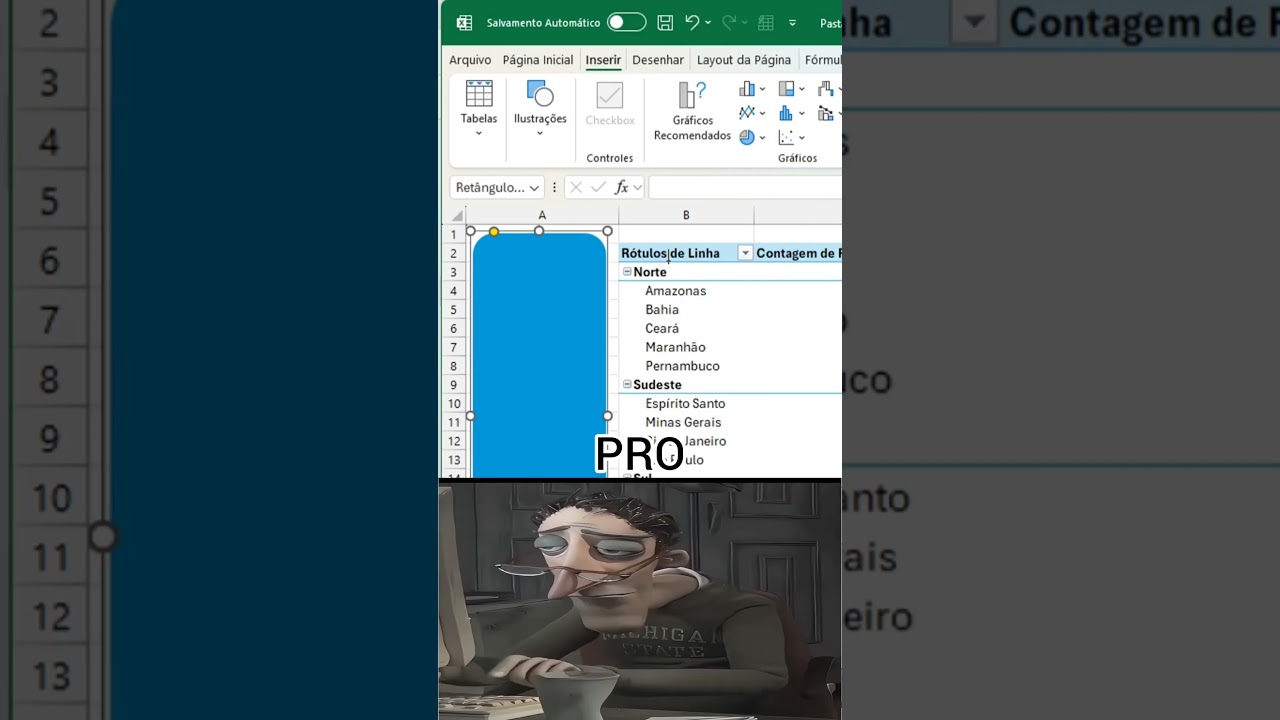The width and height of the screenshot is (1280, 720).
Task: Insert a line or area chart icon
Action: click(747, 113)
